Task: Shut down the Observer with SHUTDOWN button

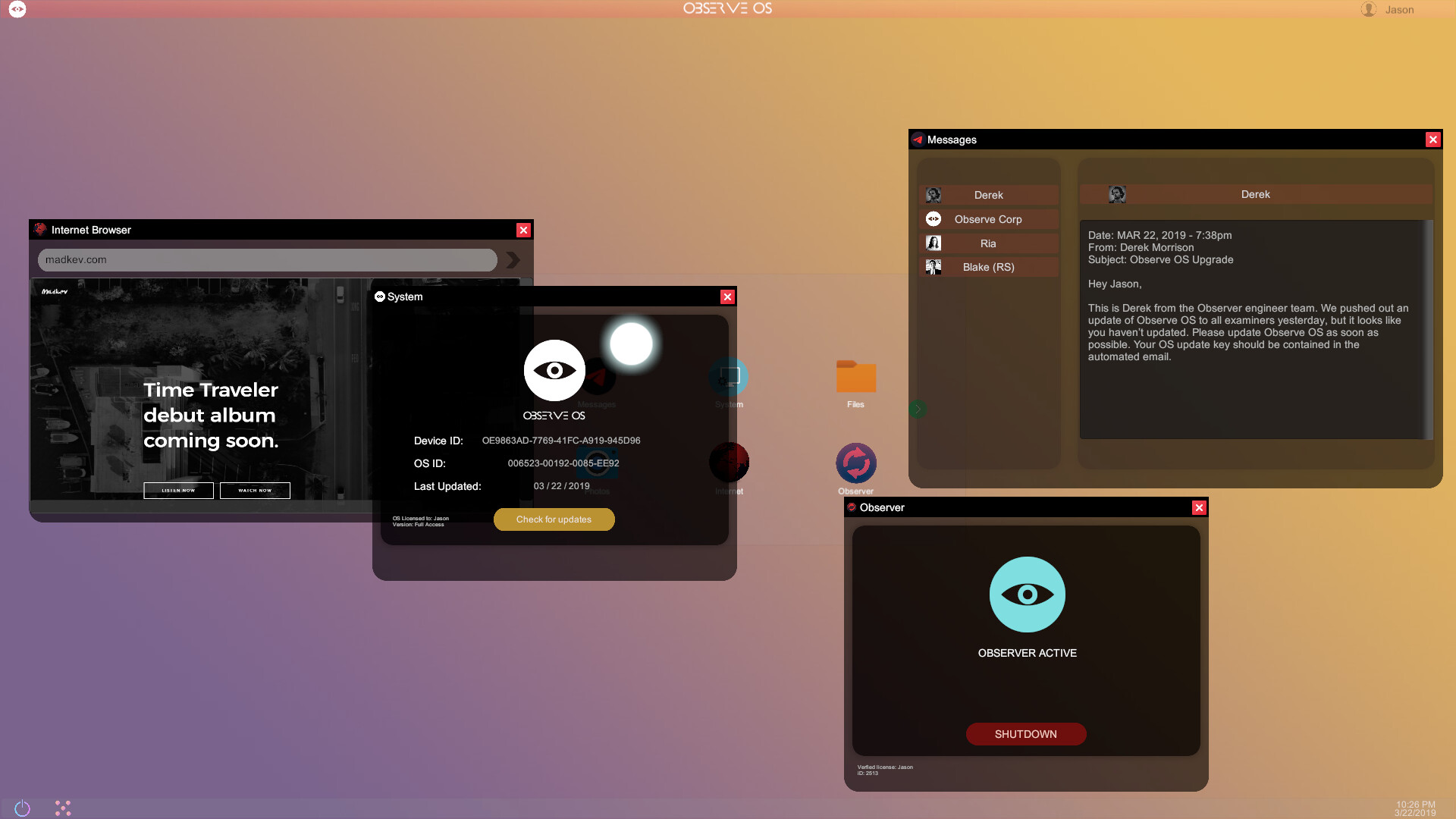Action: pyautogui.click(x=1025, y=734)
